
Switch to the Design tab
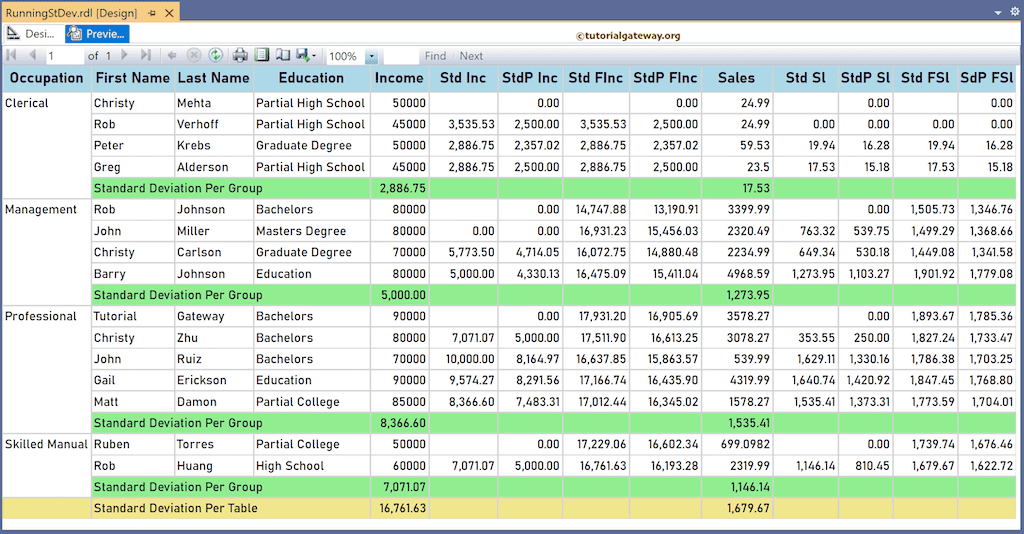(31, 34)
